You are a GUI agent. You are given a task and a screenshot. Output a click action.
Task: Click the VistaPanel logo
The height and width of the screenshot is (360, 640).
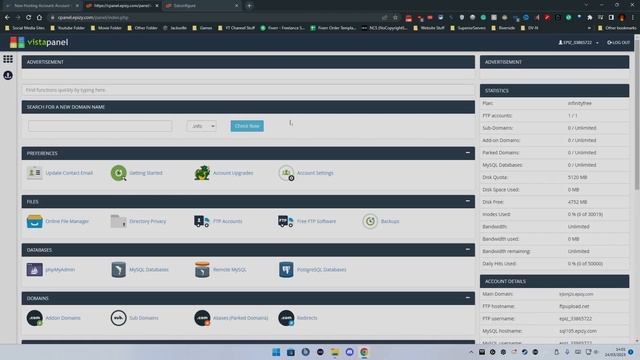coord(39,42)
